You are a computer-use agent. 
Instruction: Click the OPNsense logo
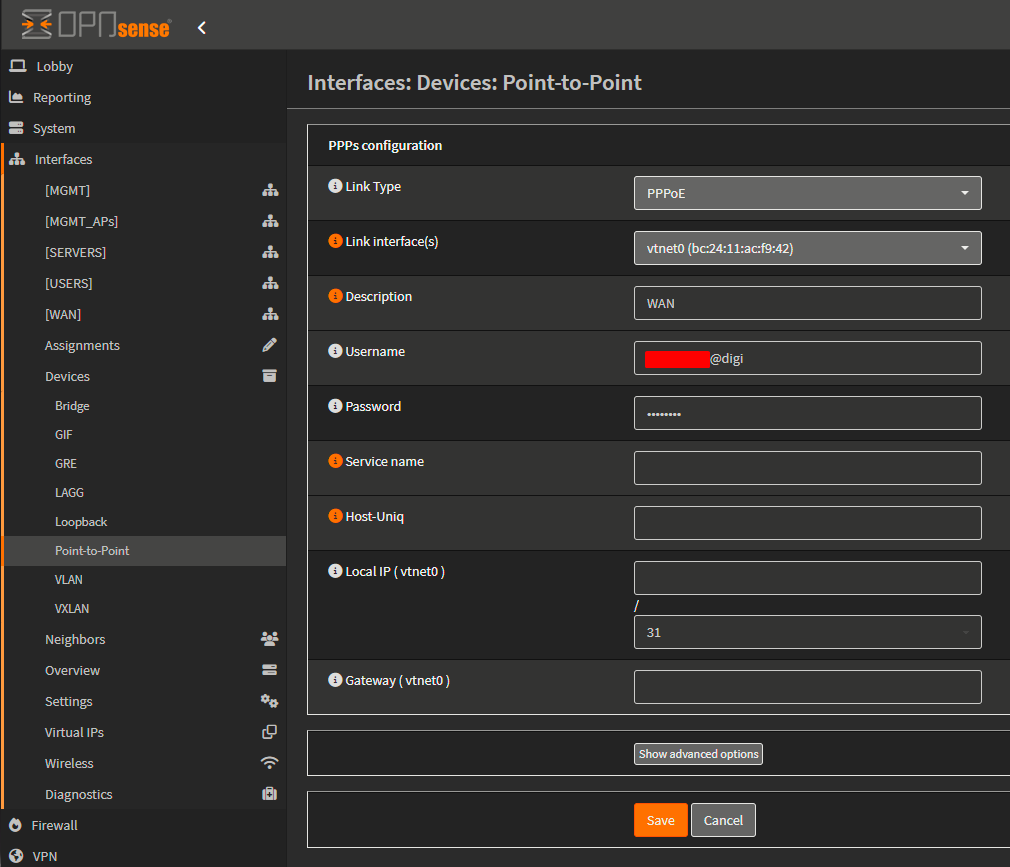(96, 25)
